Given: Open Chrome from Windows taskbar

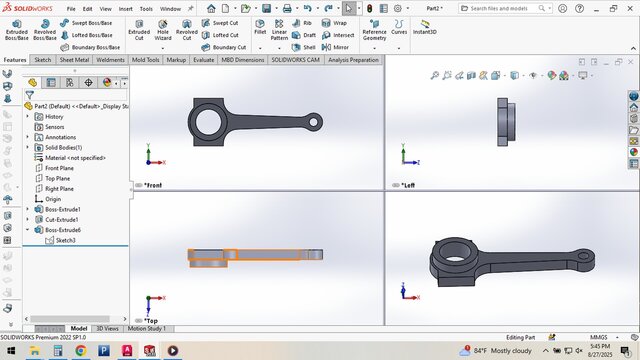Looking at the screenshot, I should (81, 351).
